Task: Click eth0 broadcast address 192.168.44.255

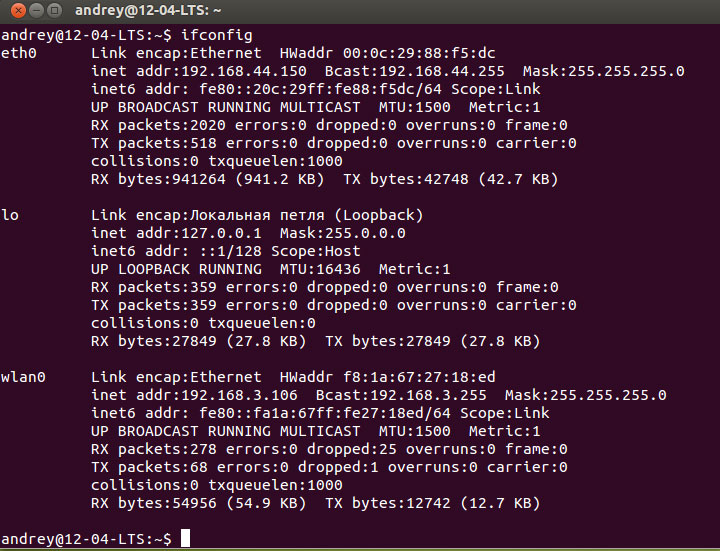Action: (439, 71)
